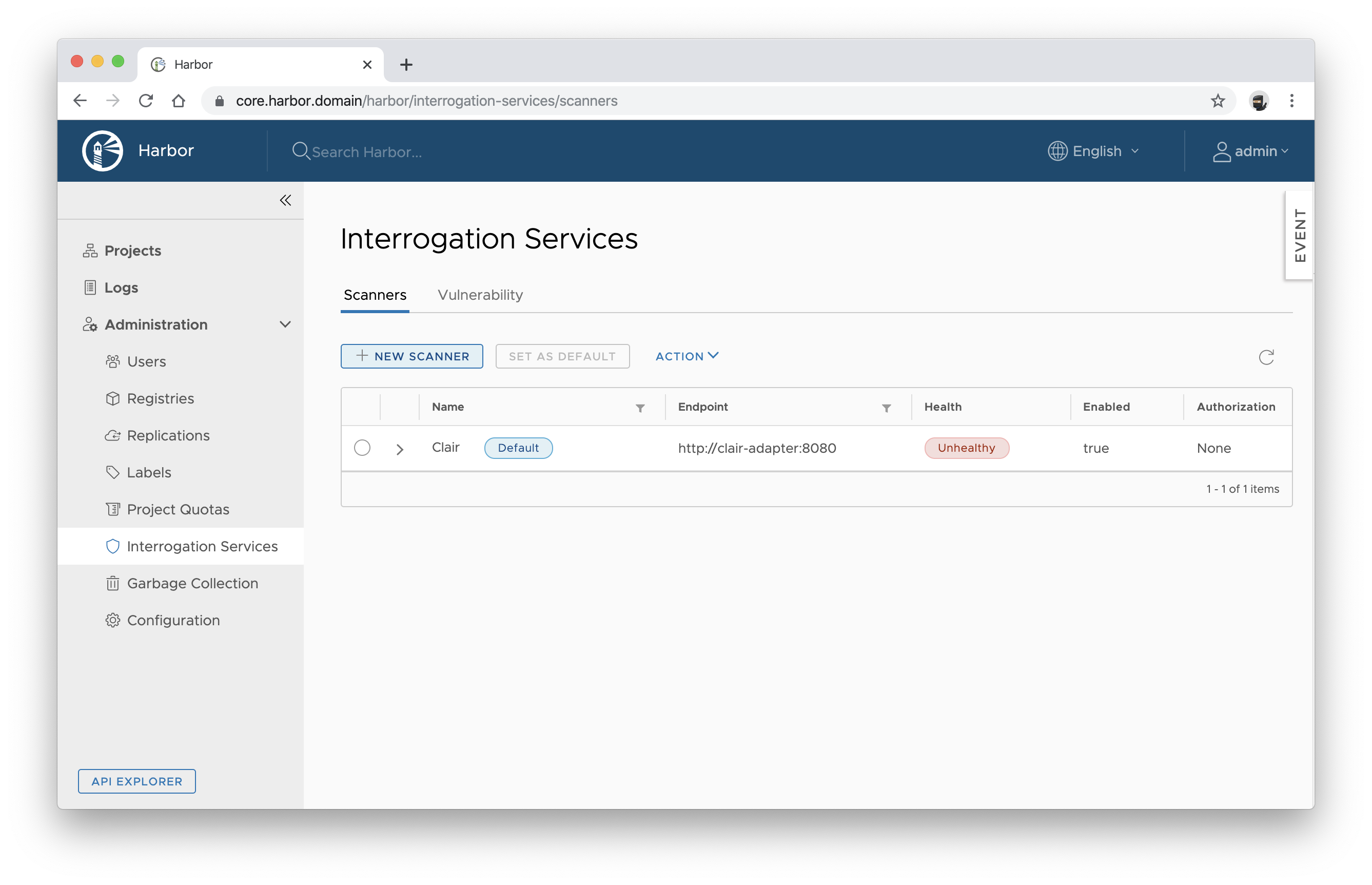Click the NEW SCANNER button

point(412,356)
